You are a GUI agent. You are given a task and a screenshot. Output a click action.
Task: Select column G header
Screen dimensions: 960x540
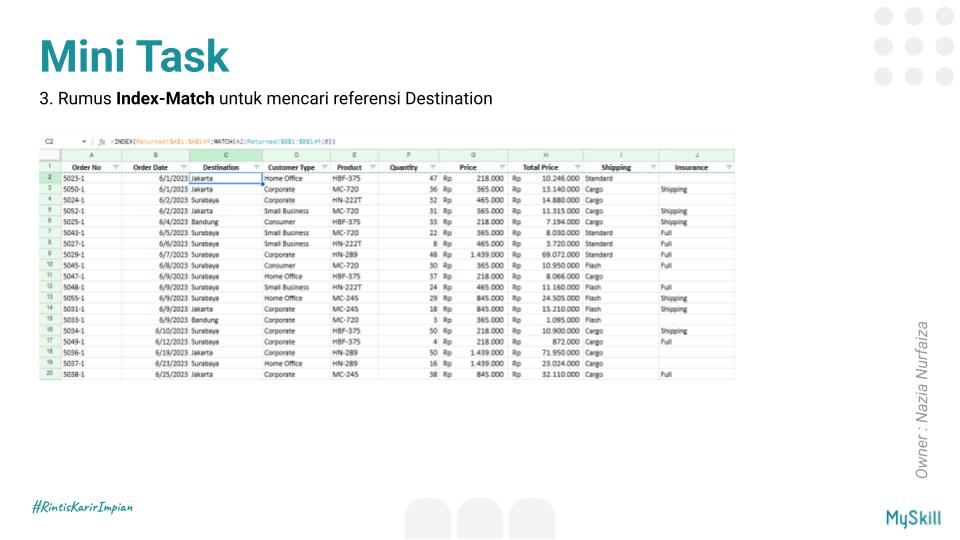tap(473, 155)
